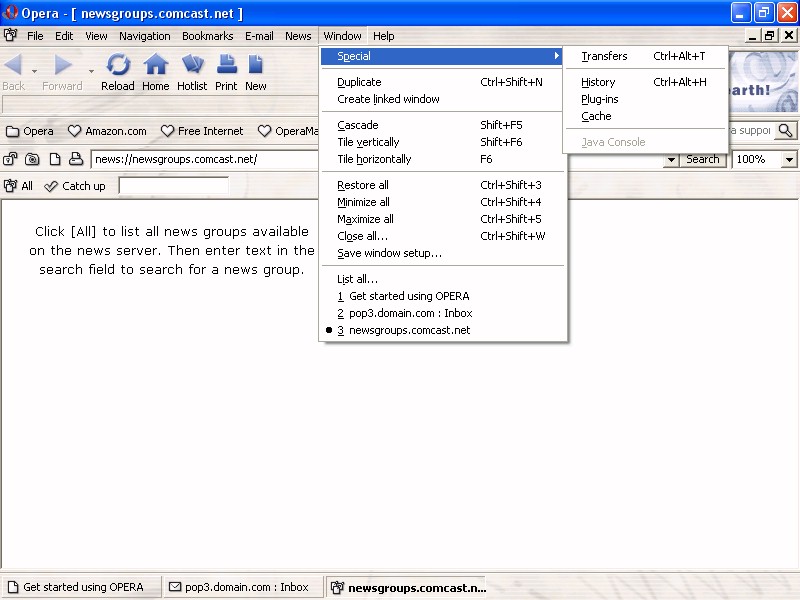Open the Hotlist panel icon
Screen dimensions: 800x600
(192, 66)
